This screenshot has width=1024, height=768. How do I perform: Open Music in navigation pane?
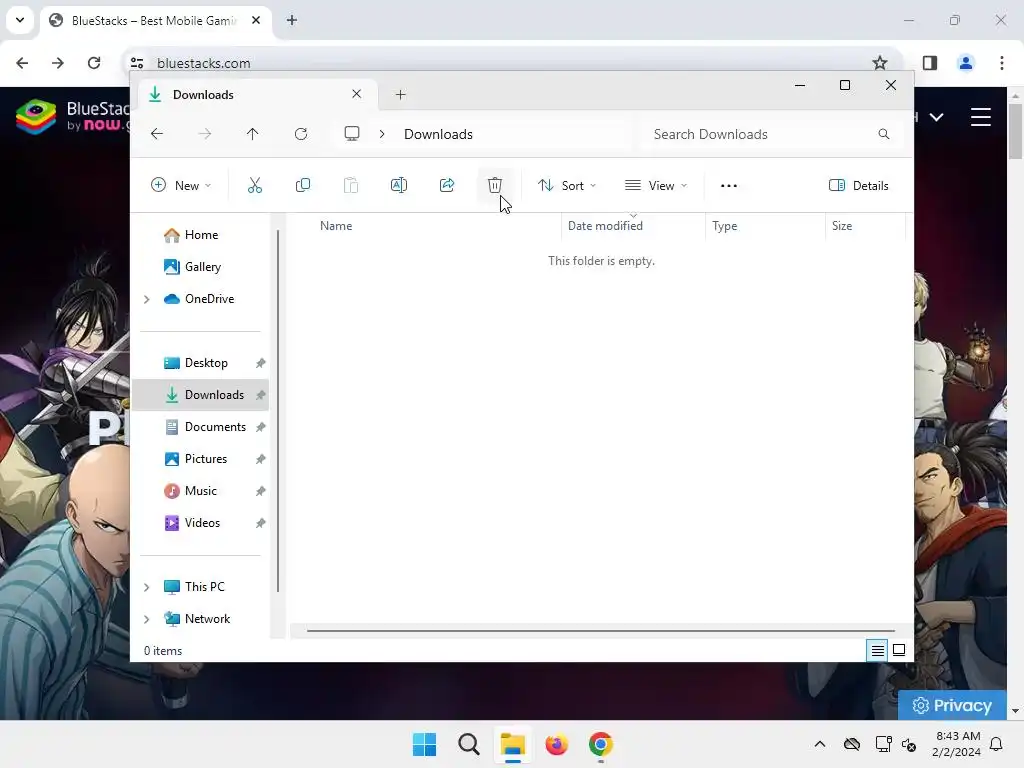(201, 491)
